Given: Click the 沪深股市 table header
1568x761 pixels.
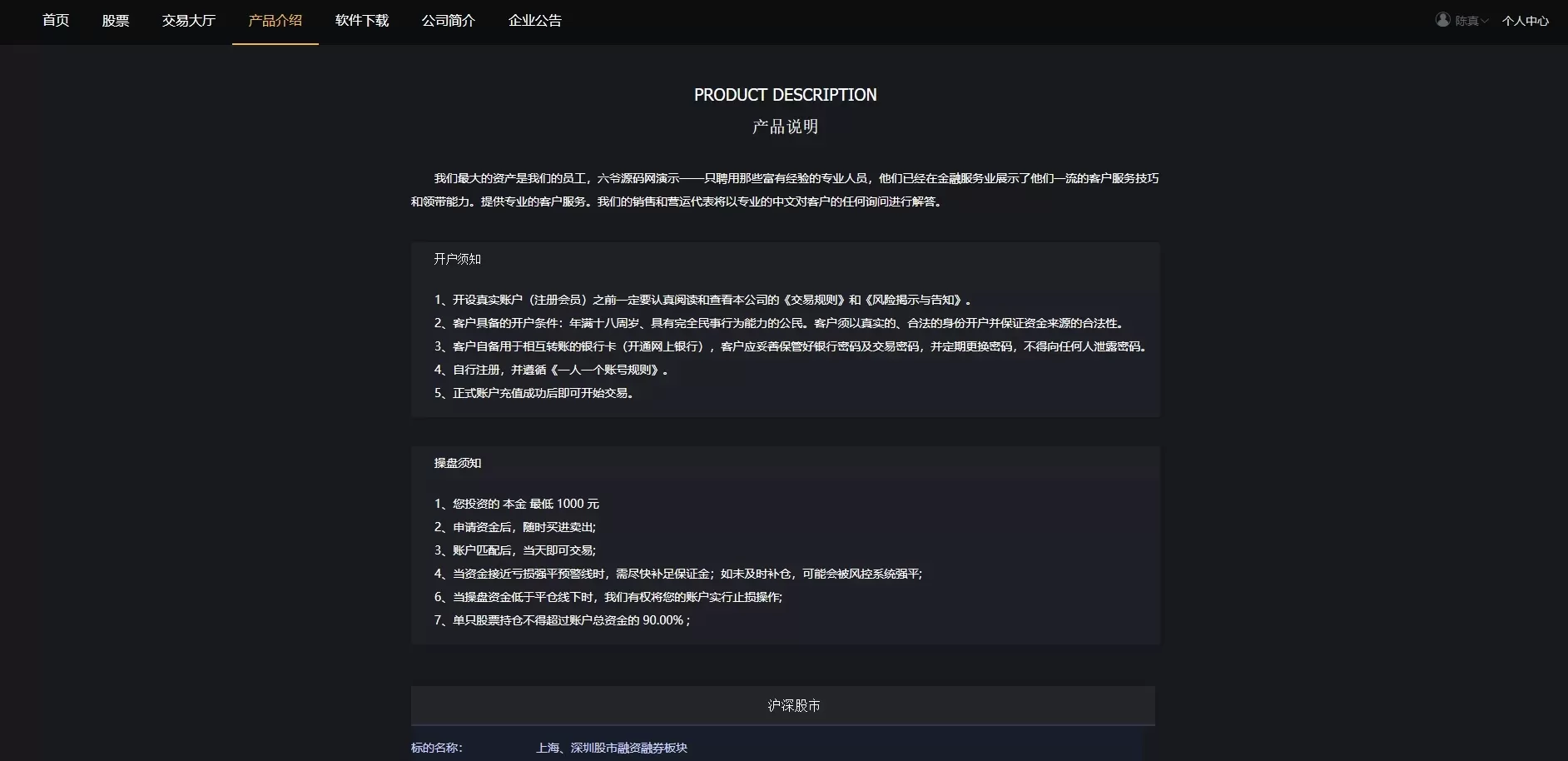Looking at the screenshot, I should (793, 706).
